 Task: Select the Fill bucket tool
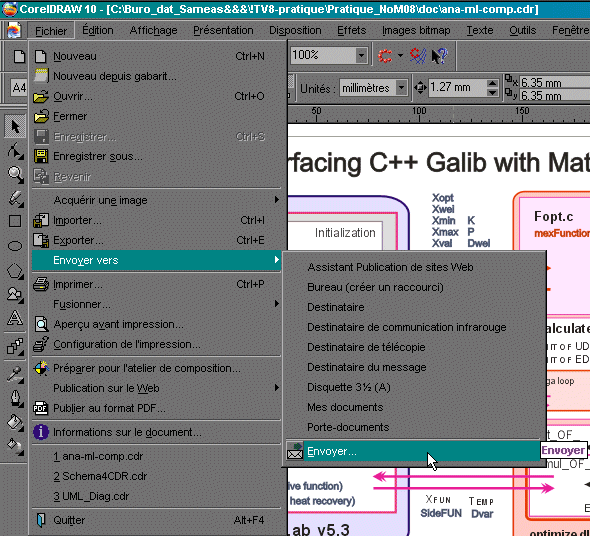pos(15,422)
